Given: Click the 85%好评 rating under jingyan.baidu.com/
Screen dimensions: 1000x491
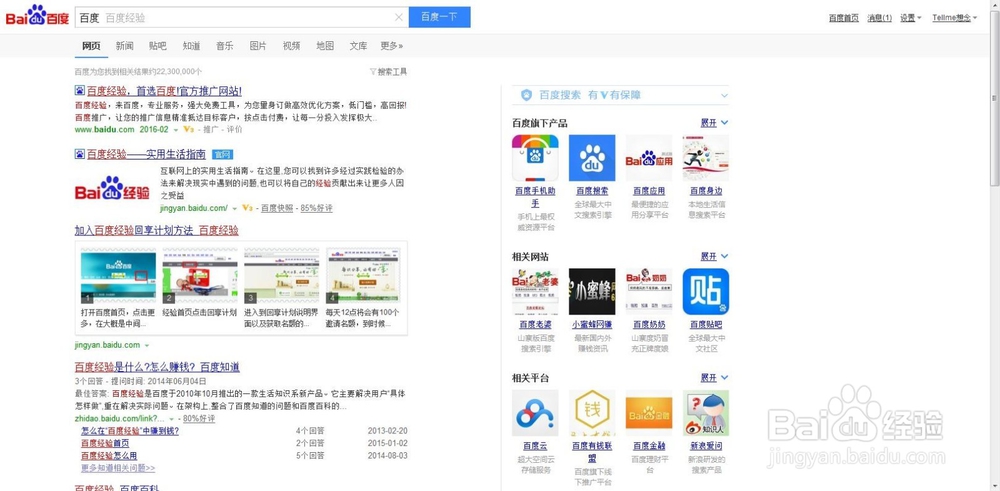Looking at the screenshot, I should click(316, 209).
